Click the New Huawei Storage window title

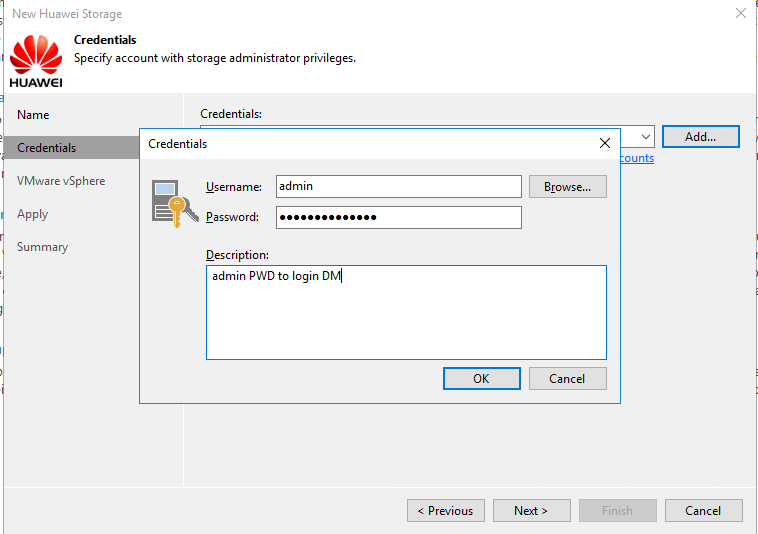click(x=67, y=14)
